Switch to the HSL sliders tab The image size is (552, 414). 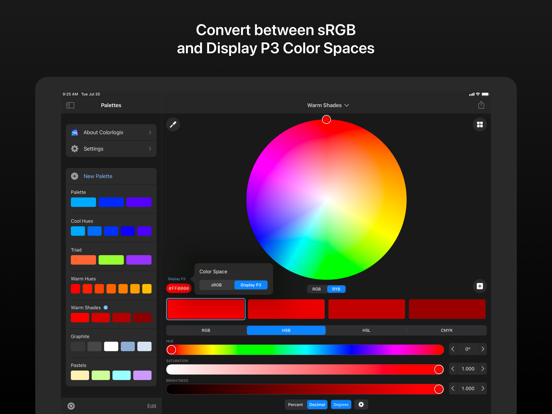coord(366,330)
